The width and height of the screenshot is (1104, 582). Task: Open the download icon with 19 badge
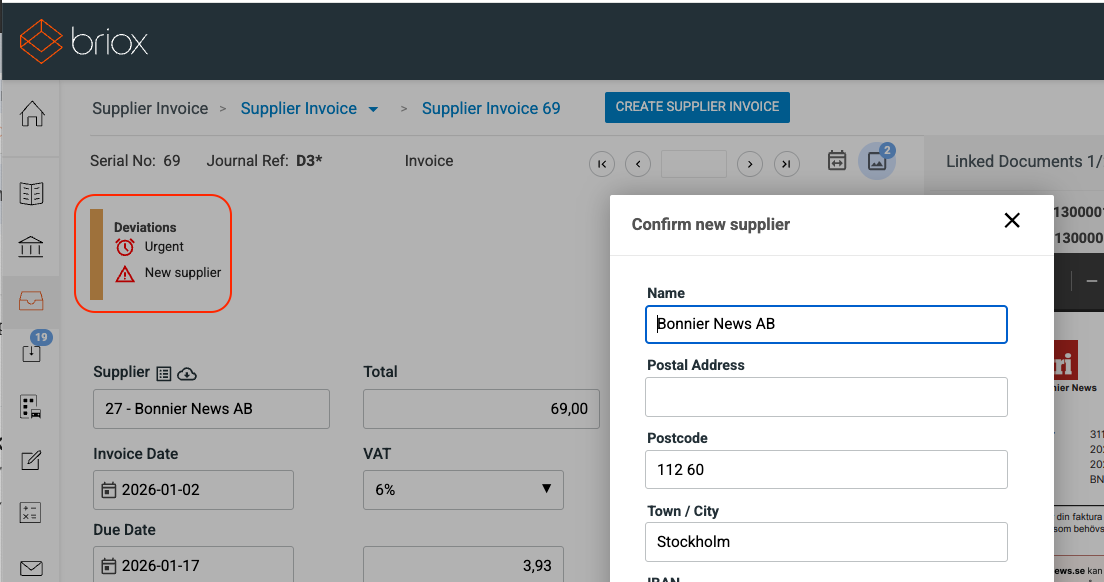[x=31, y=353]
